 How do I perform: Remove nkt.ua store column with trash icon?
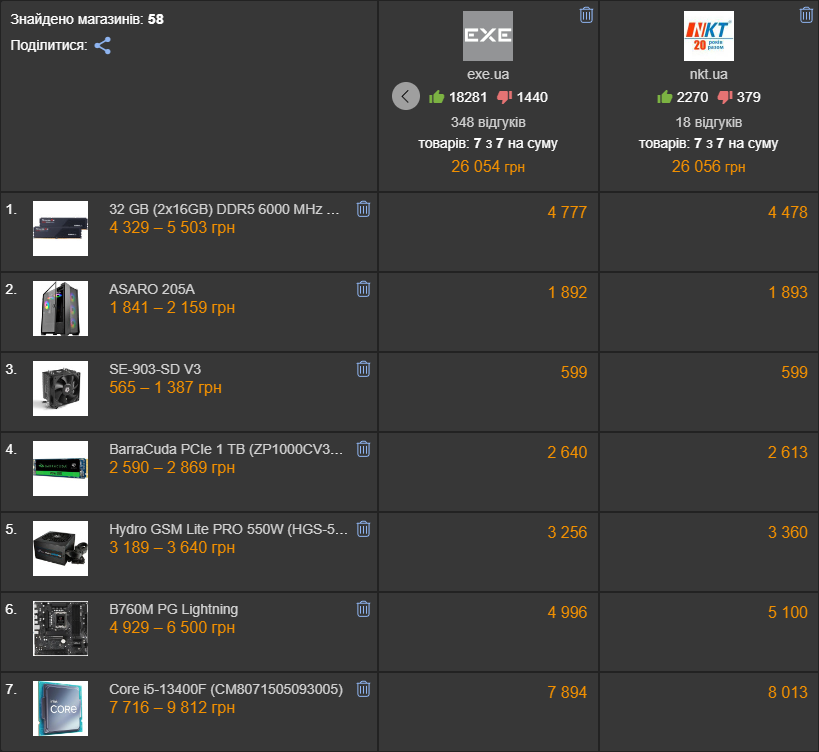pos(806,15)
